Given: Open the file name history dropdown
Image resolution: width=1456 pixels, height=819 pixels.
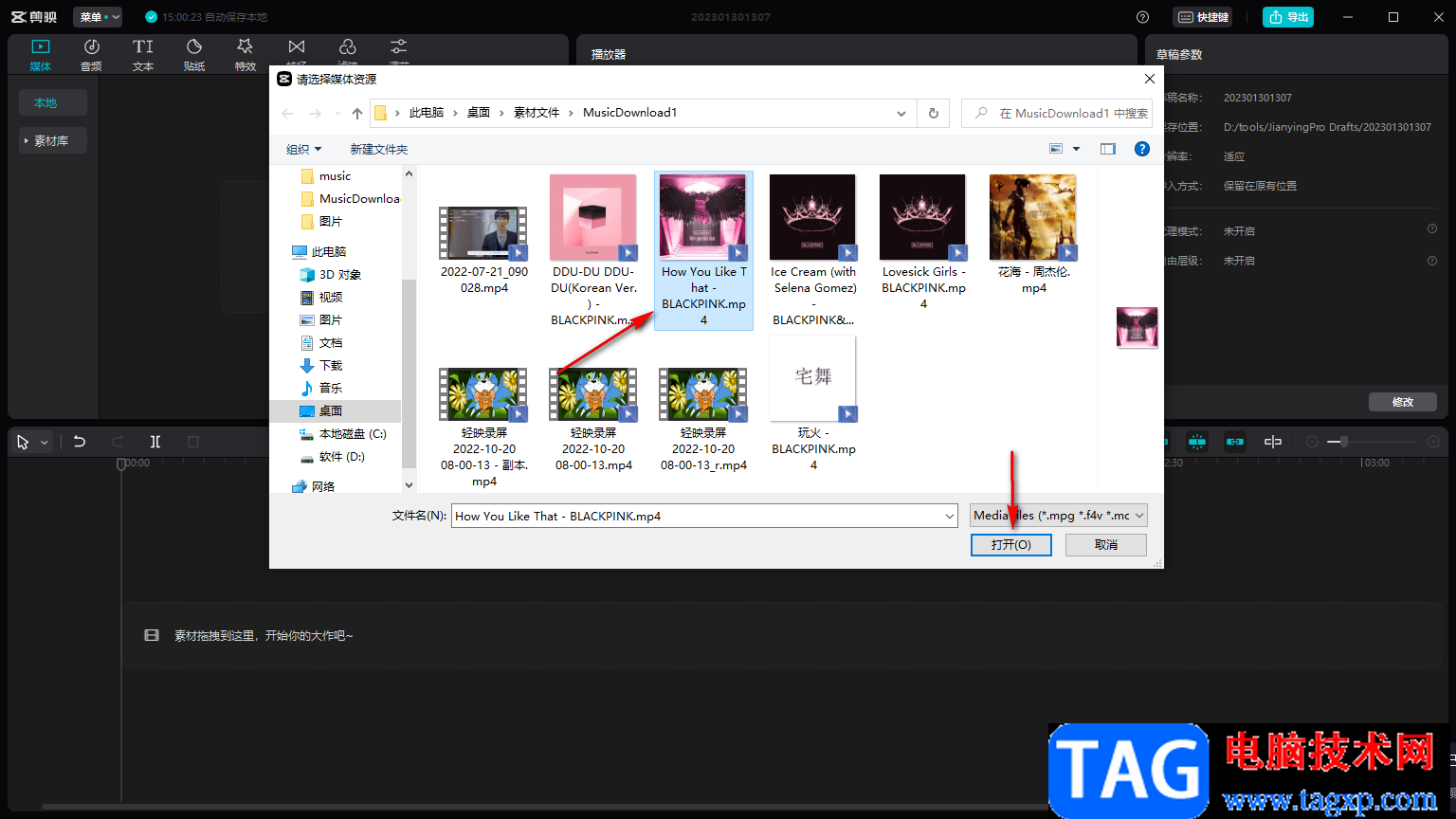Looking at the screenshot, I should 950,516.
